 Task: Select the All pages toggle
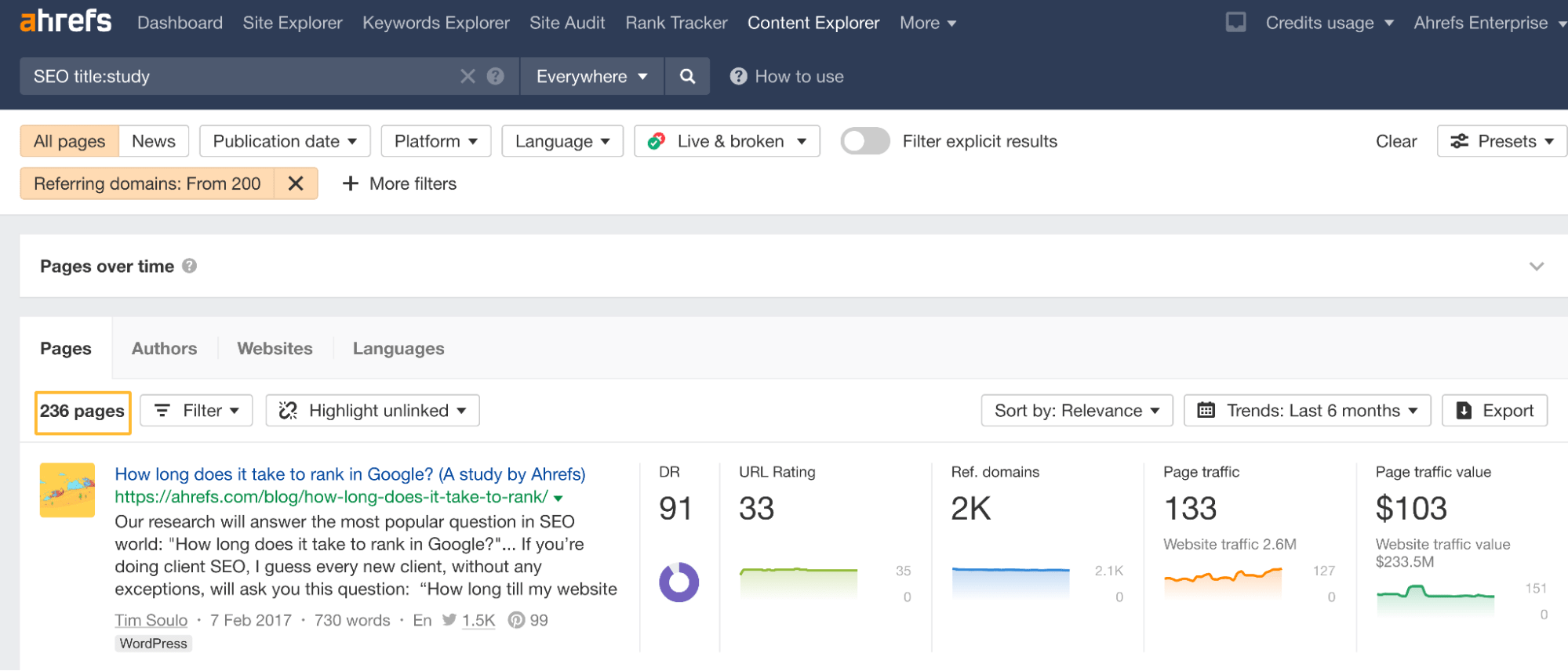pos(69,141)
